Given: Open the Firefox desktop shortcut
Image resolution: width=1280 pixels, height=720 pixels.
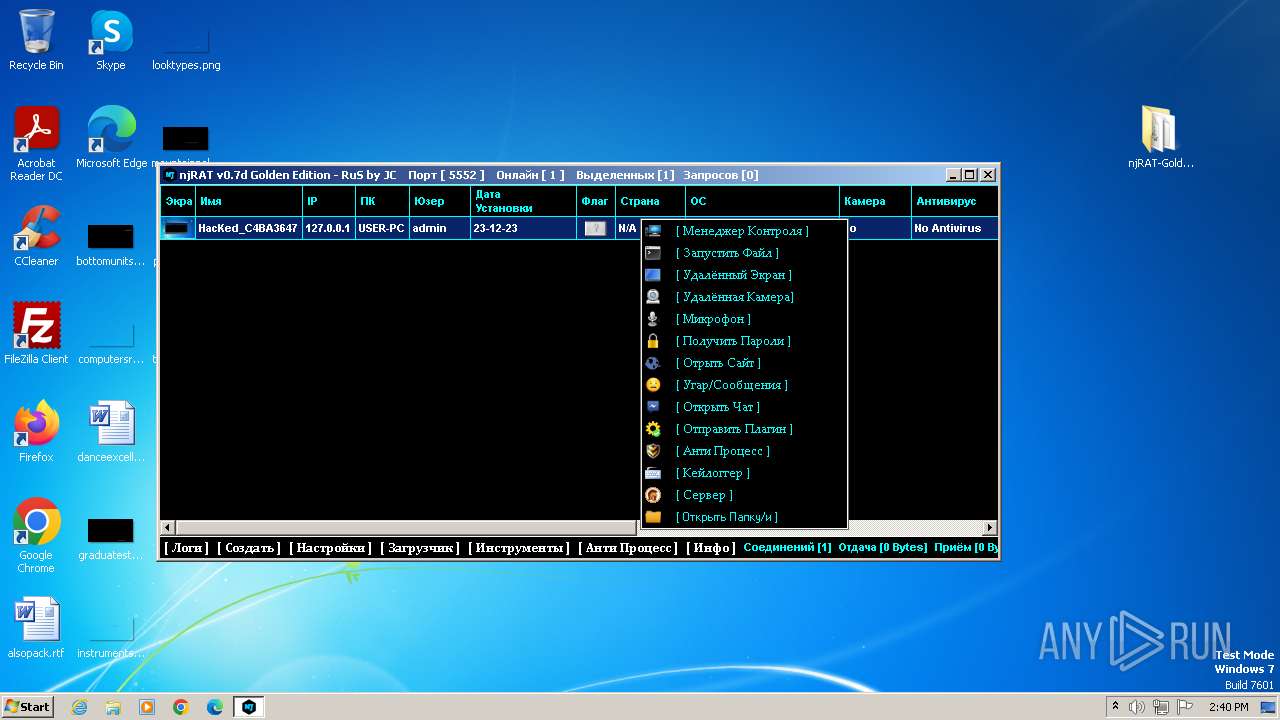Looking at the screenshot, I should coord(36,431).
